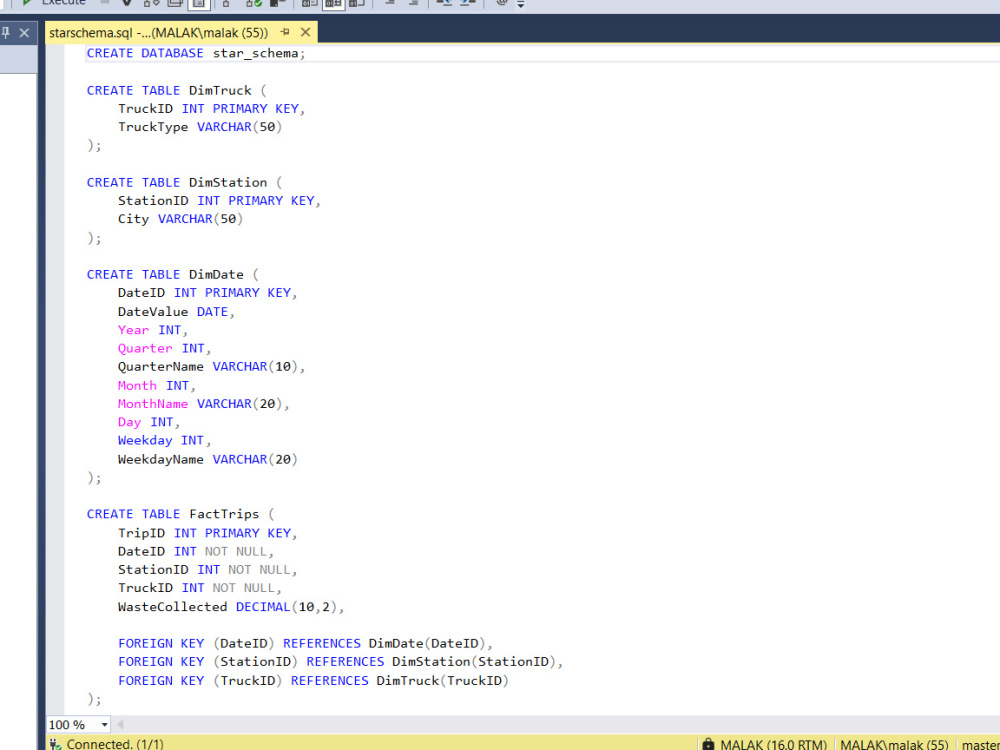Click the 'TripID INT PRIMARY KEY,' line
Image resolution: width=1000 pixels, height=750 pixels.
(208, 533)
